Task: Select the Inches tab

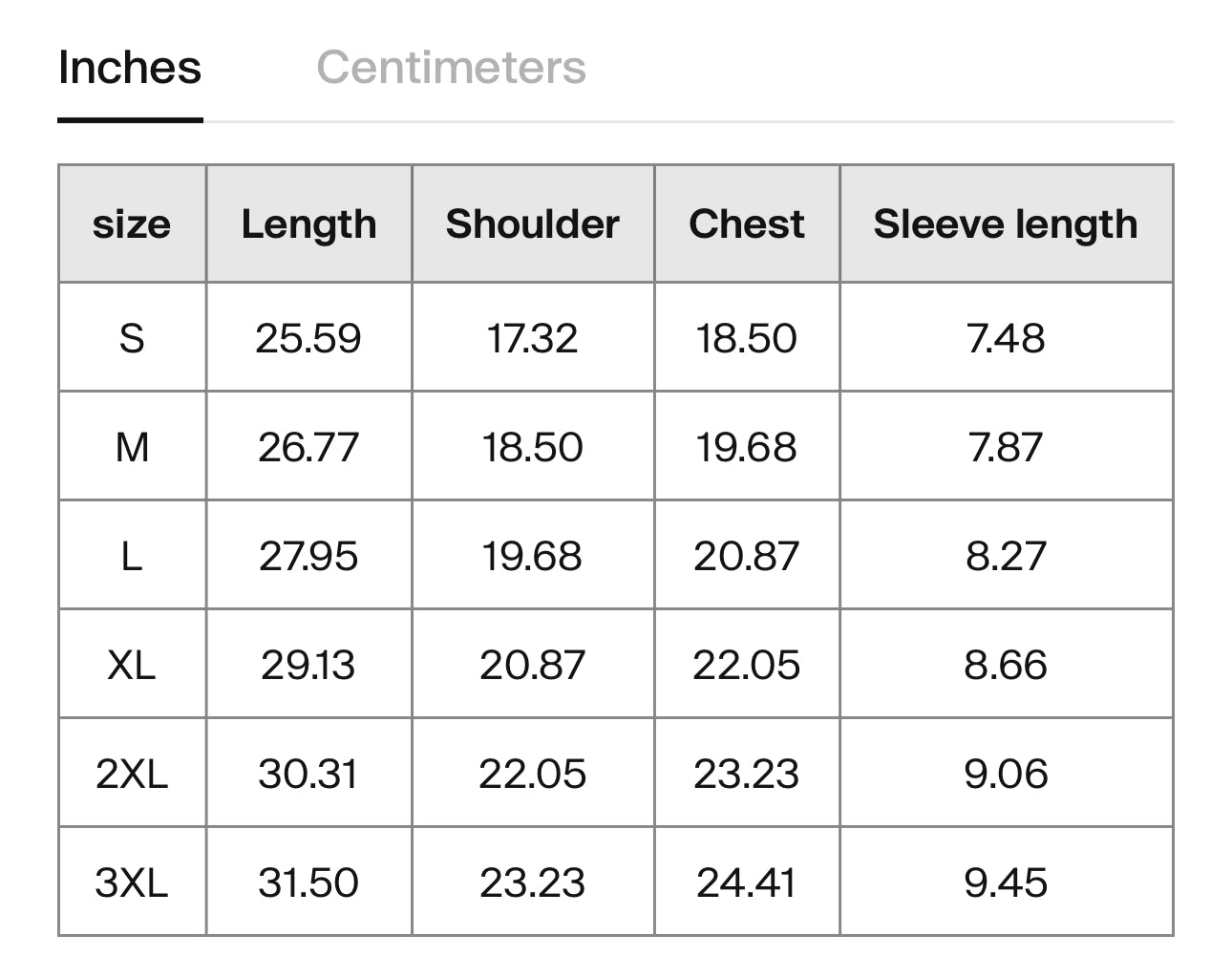Action: point(130,68)
